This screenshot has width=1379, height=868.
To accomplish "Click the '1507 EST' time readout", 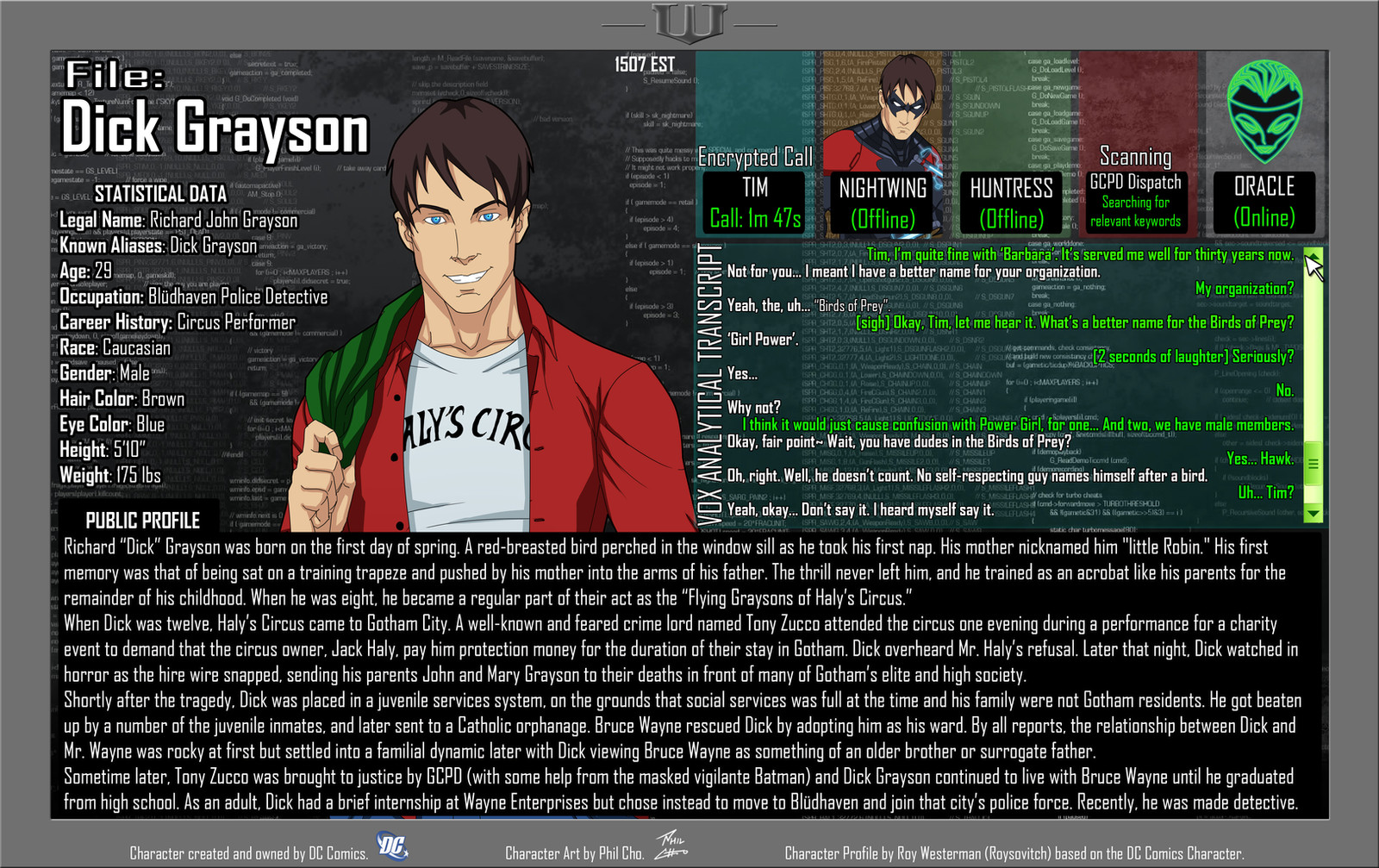I will click(x=645, y=64).
